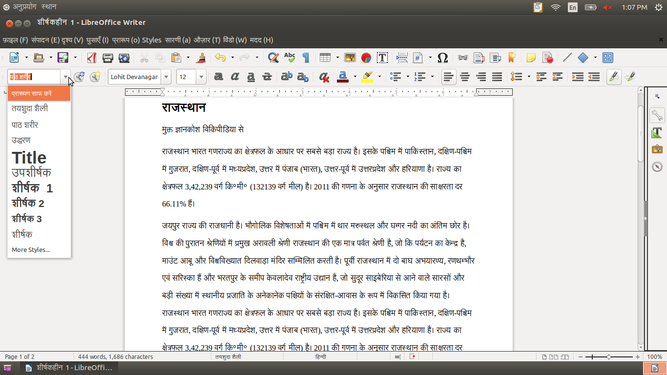Open the Navigator compass in the sidebar

coord(657,167)
